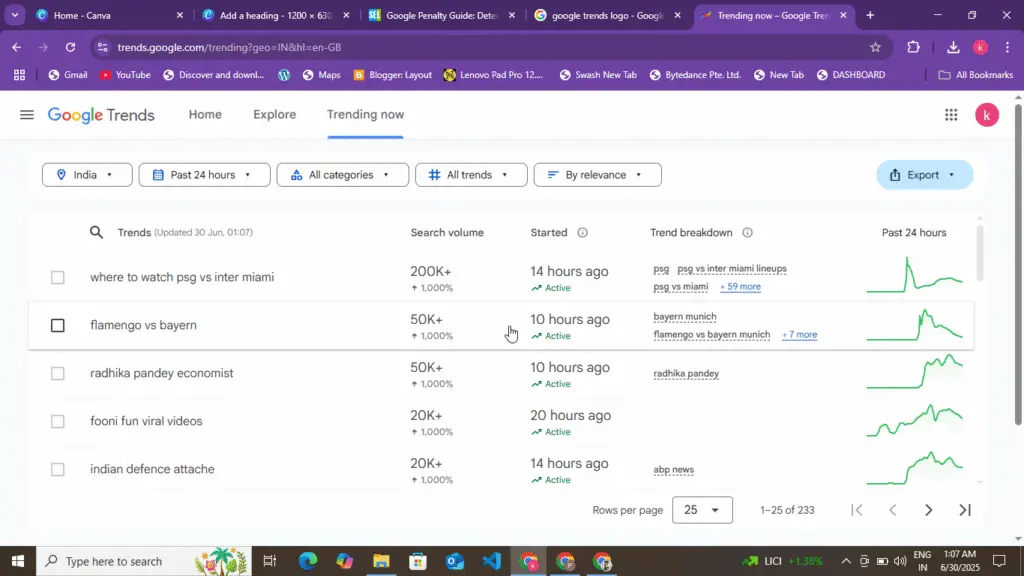This screenshot has height=576, width=1024.
Task: Open File Explorer from the taskbar
Action: click(381, 561)
